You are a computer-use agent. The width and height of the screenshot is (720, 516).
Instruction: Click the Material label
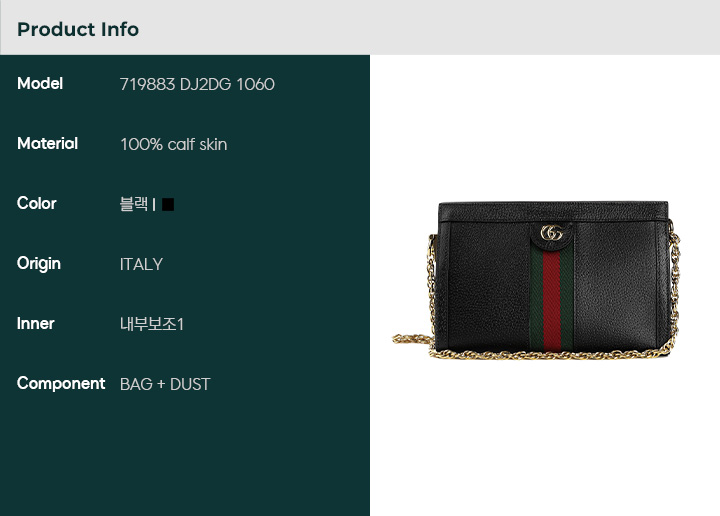47,144
